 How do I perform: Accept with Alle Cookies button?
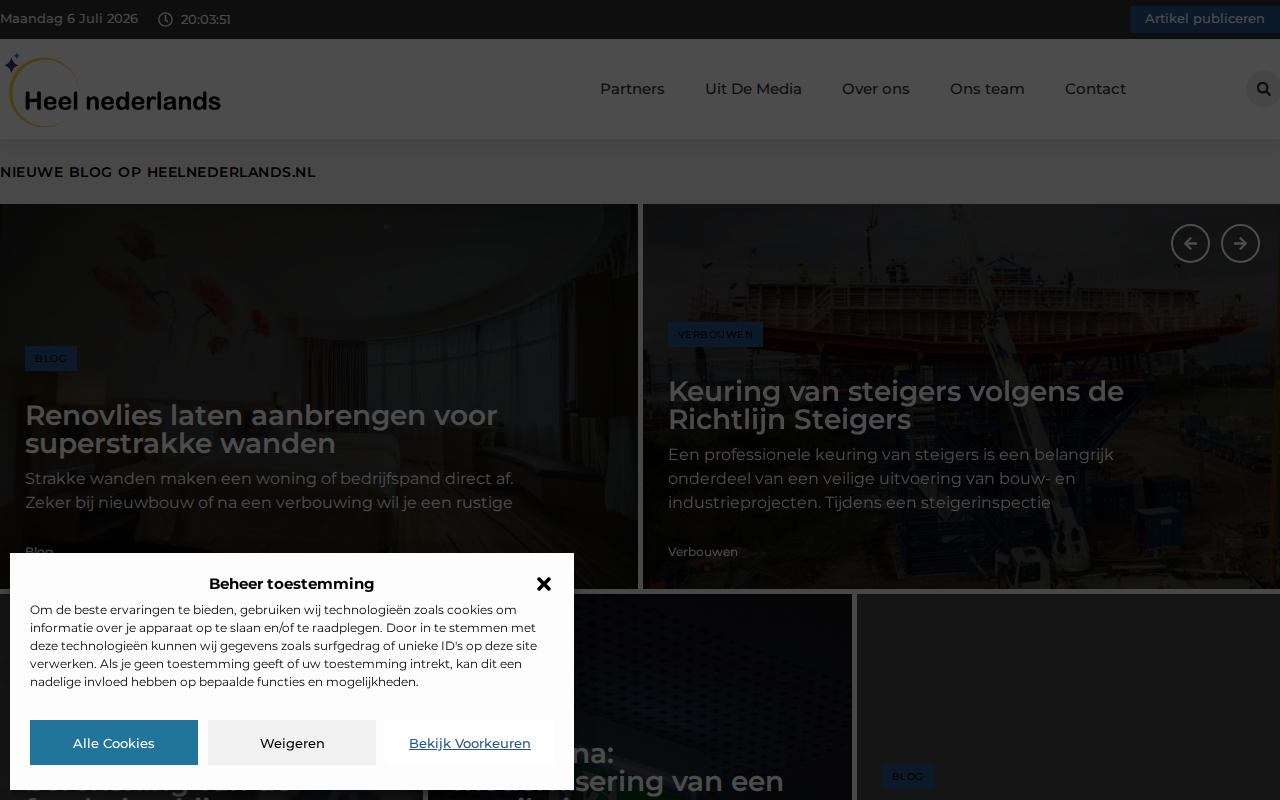[x=114, y=743]
